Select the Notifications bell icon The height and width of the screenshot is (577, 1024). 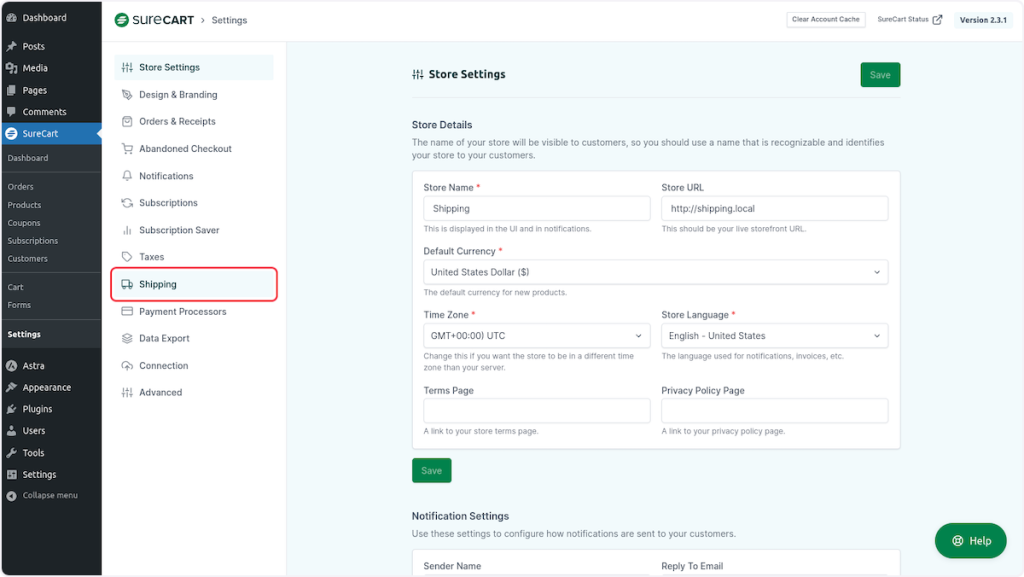(x=127, y=175)
